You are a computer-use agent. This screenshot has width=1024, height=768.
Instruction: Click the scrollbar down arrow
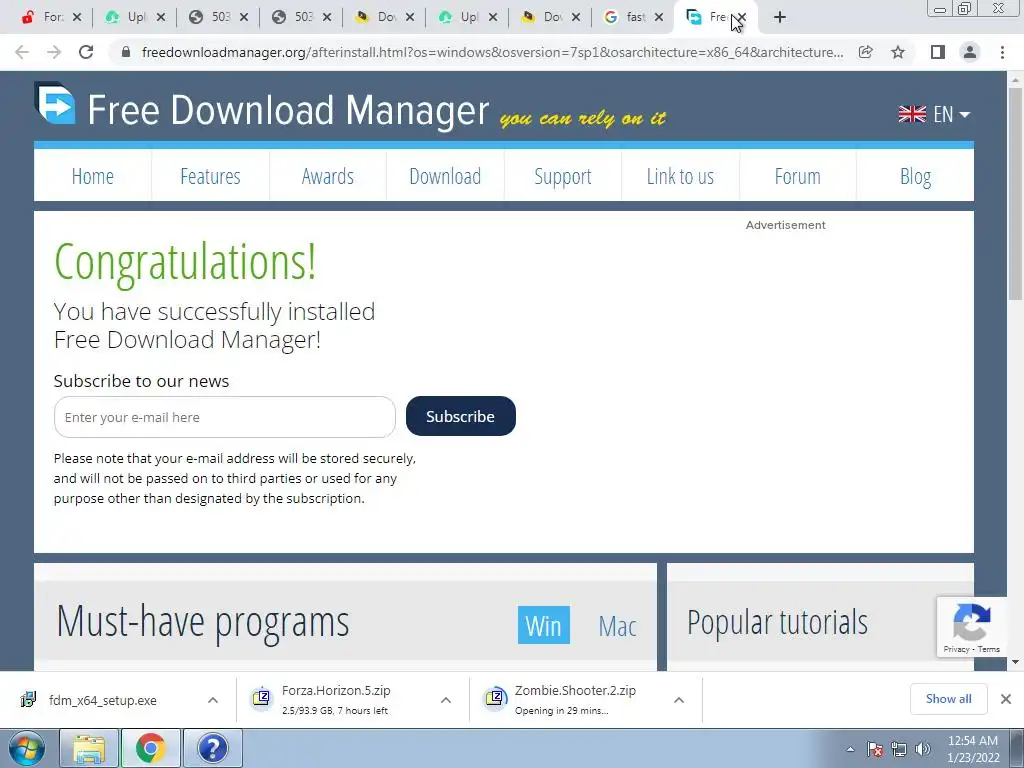click(x=1016, y=662)
